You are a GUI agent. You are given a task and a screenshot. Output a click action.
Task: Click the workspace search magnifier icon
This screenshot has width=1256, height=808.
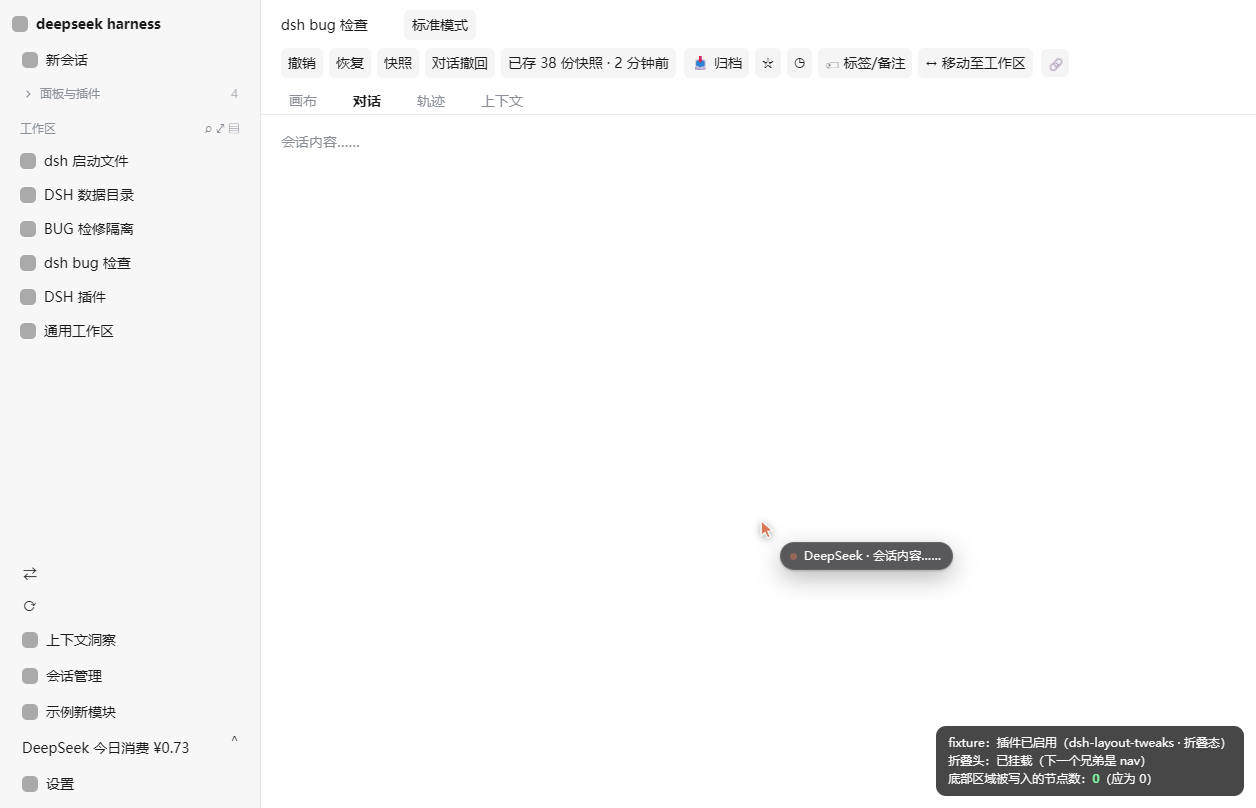209,129
